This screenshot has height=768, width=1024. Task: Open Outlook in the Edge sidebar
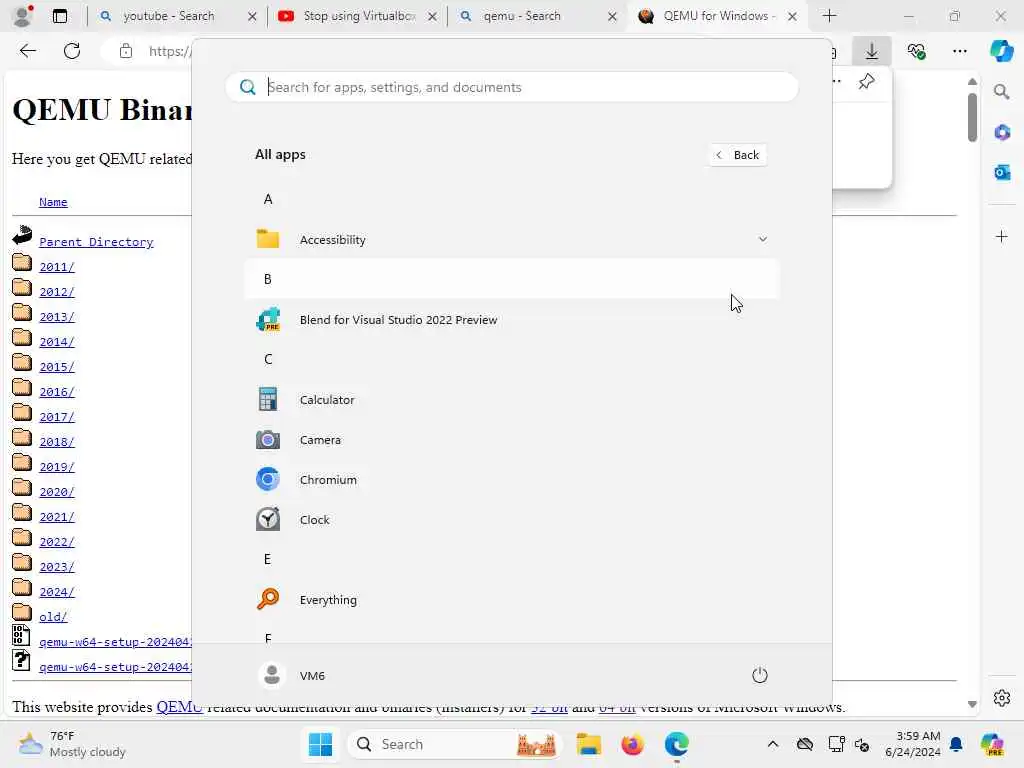coord(1002,172)
